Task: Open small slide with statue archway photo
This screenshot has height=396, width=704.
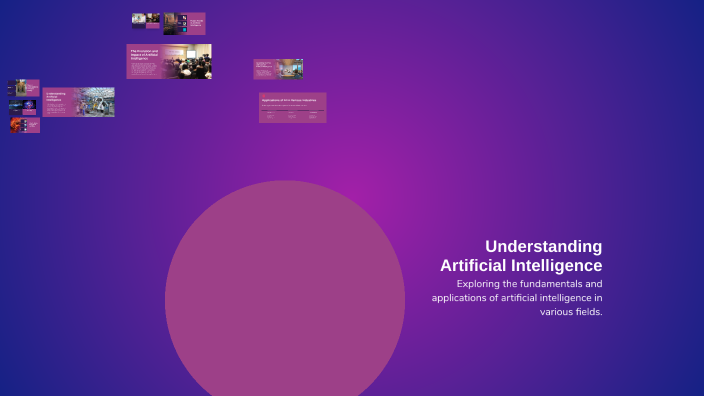Action: click(x=23, y=88)
